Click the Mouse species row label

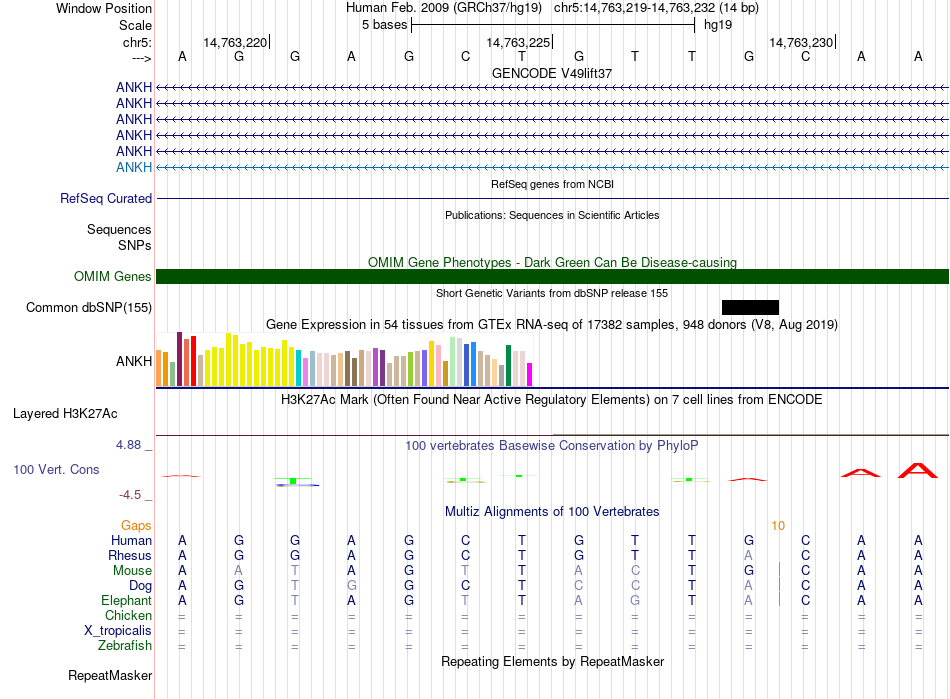(x=132, y=571)
